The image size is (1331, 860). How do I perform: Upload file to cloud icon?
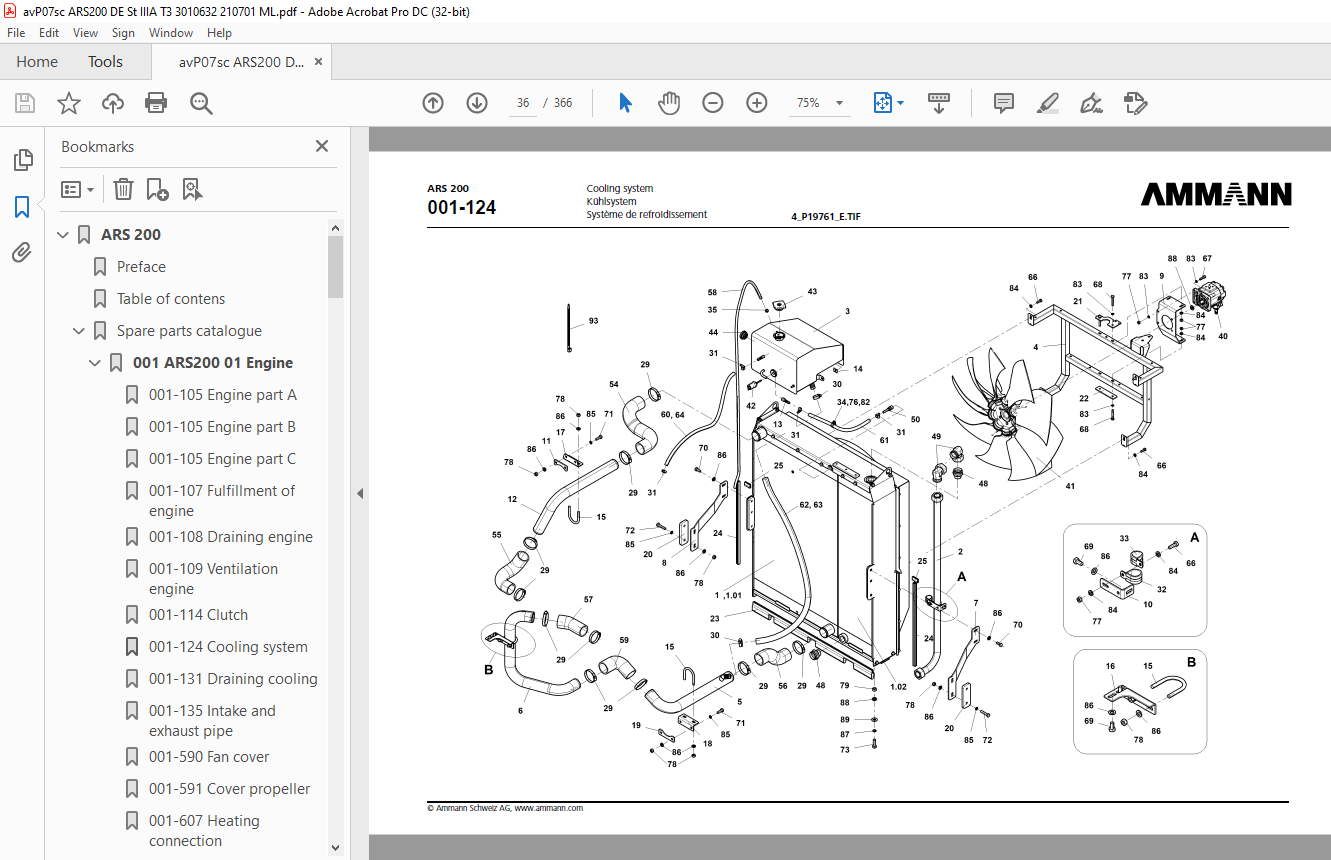[x=113, y=103]
